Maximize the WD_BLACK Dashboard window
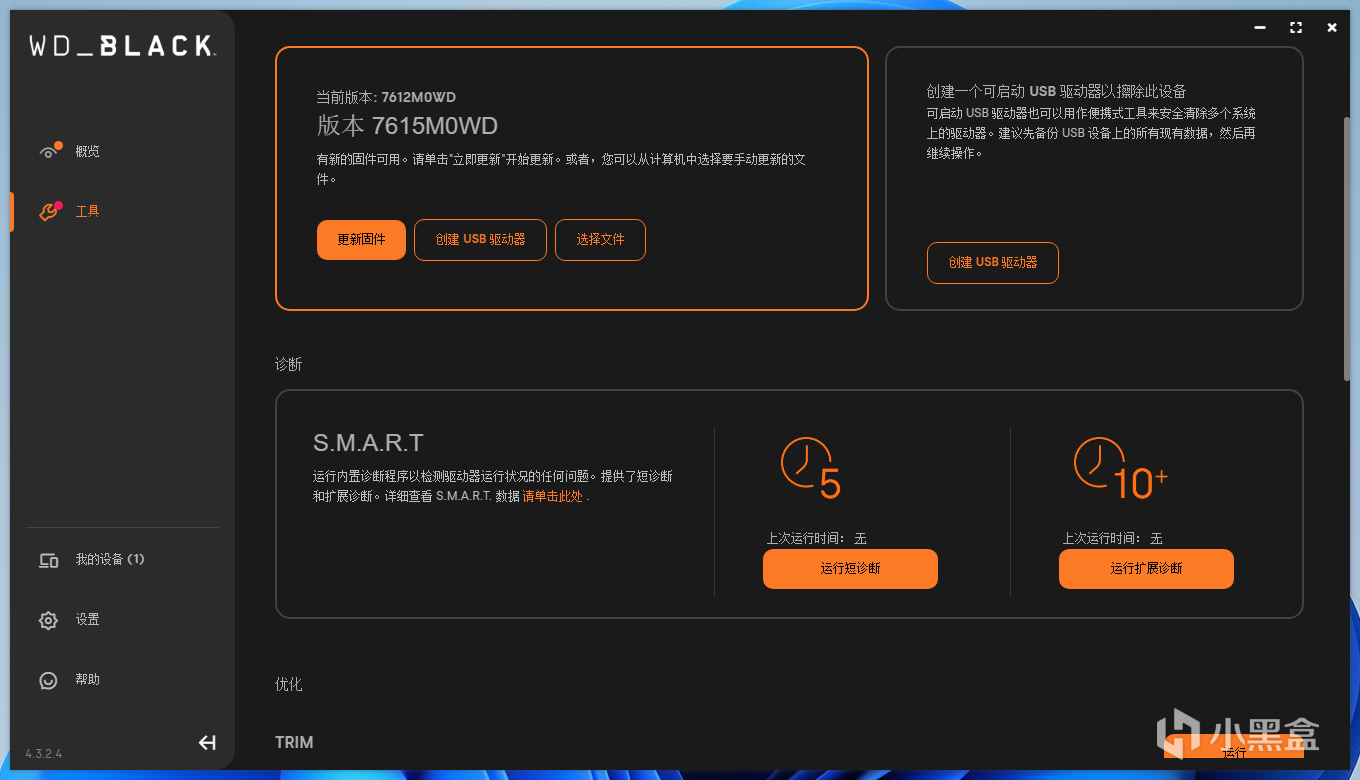Viewport: 1360px width, 780px height. (1296, 28)
